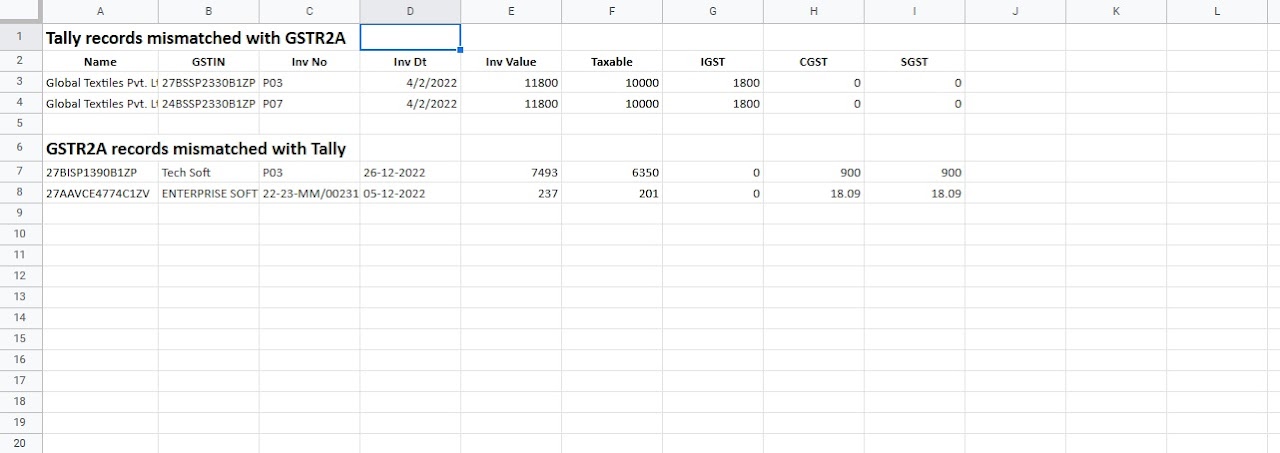This screenshot has width=1280, height=453.
Task: Click the 'Tally records mismatched with GSTR2A' title cell
Action: tap(195, 37)
